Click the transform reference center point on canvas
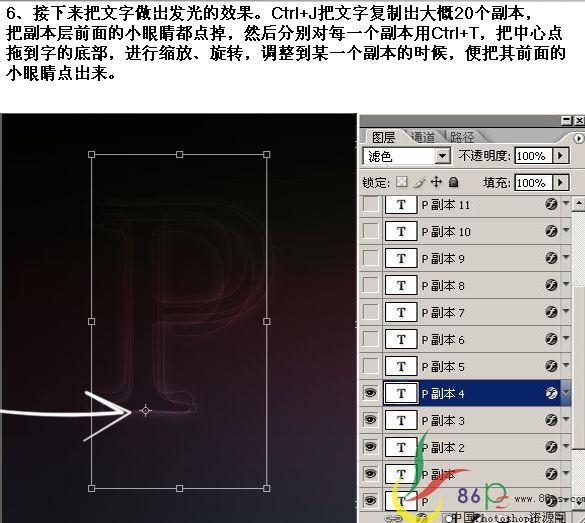This screenshot has height=523, width=585. pyautogui.click(x=145, y=411)
